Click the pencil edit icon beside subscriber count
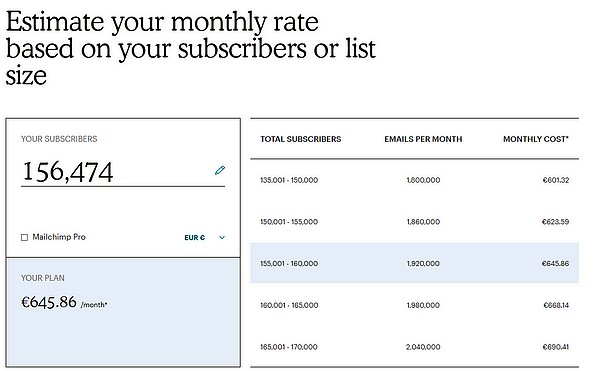The image size is (600, 371). click(220, 170)
